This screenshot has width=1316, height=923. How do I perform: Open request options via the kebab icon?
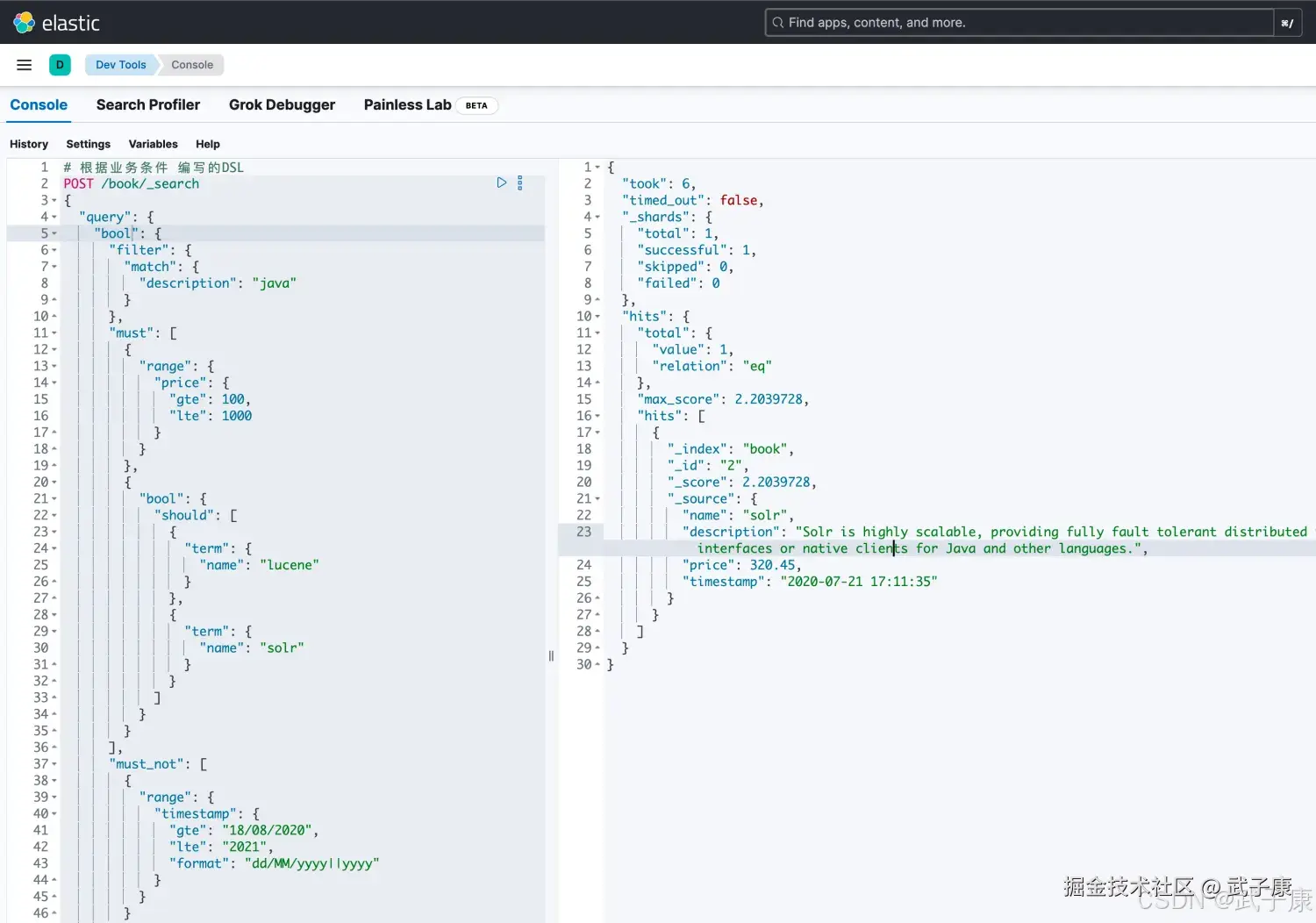[519, 182]
